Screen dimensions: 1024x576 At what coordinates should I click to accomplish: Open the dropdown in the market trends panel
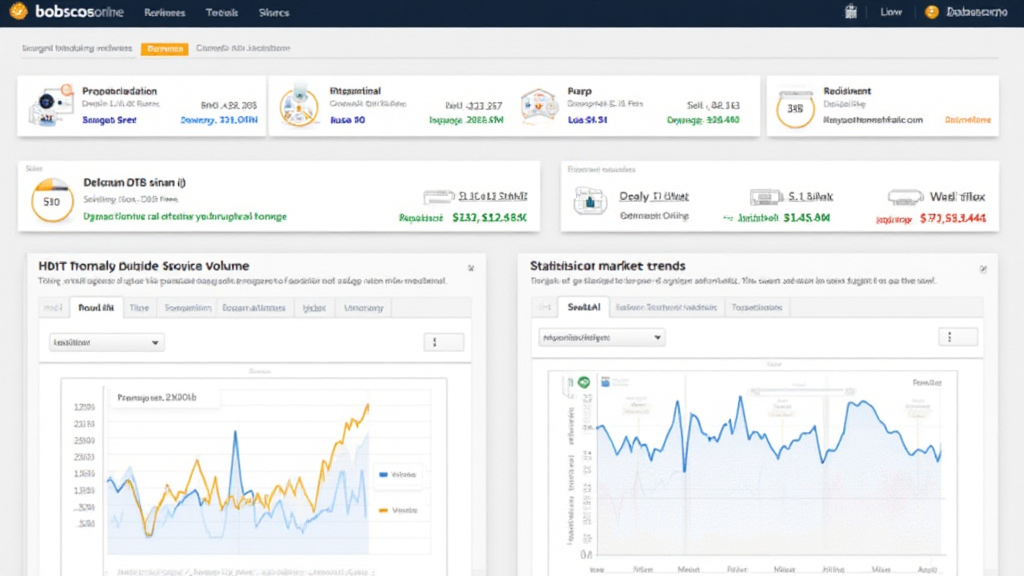601,338
